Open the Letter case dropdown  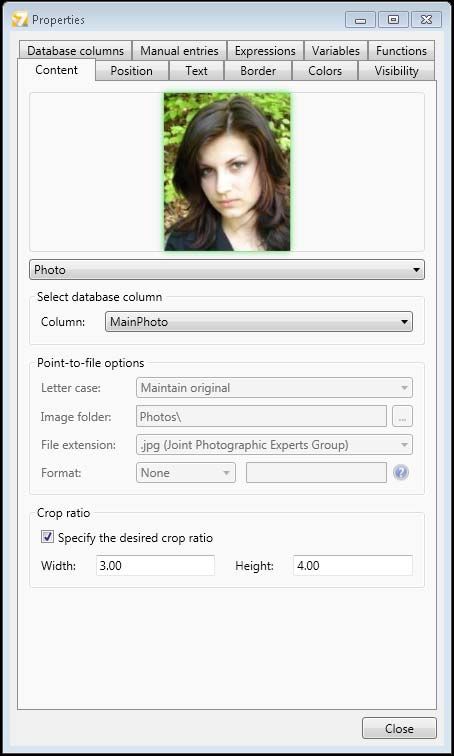(x=274, y=388)
